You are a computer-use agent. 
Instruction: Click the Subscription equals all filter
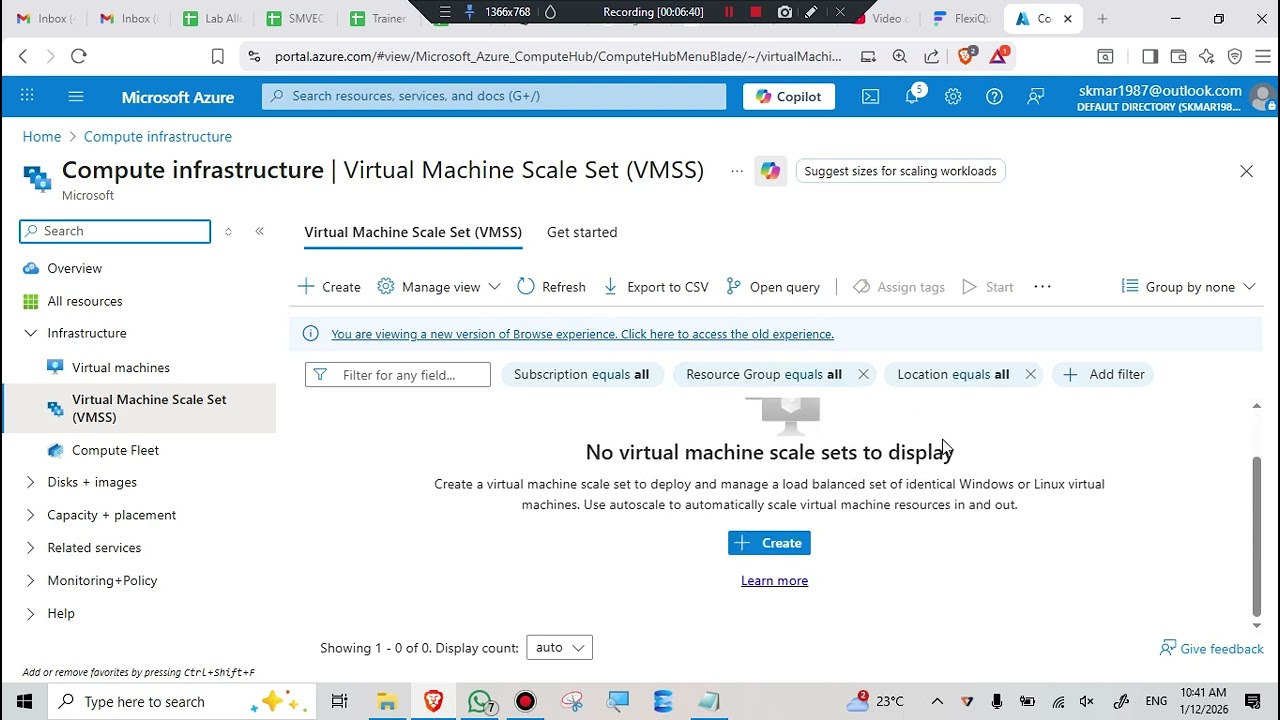(581, 374)
